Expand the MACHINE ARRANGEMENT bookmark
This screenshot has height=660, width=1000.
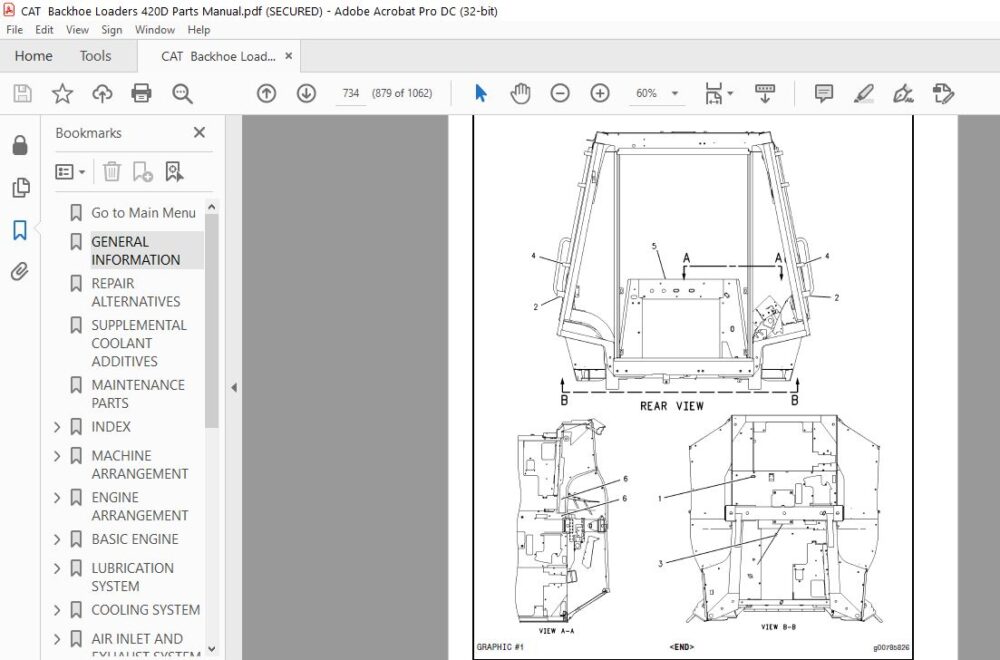point(57,456)
